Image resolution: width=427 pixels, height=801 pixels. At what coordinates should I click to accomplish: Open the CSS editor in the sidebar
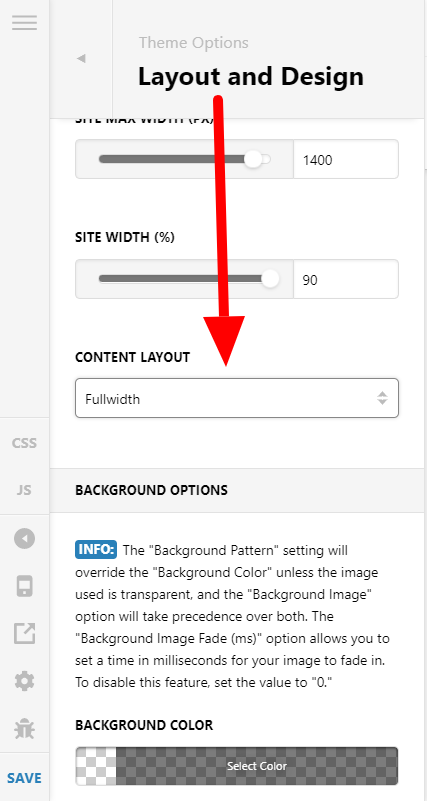click(x=25, y=443)
